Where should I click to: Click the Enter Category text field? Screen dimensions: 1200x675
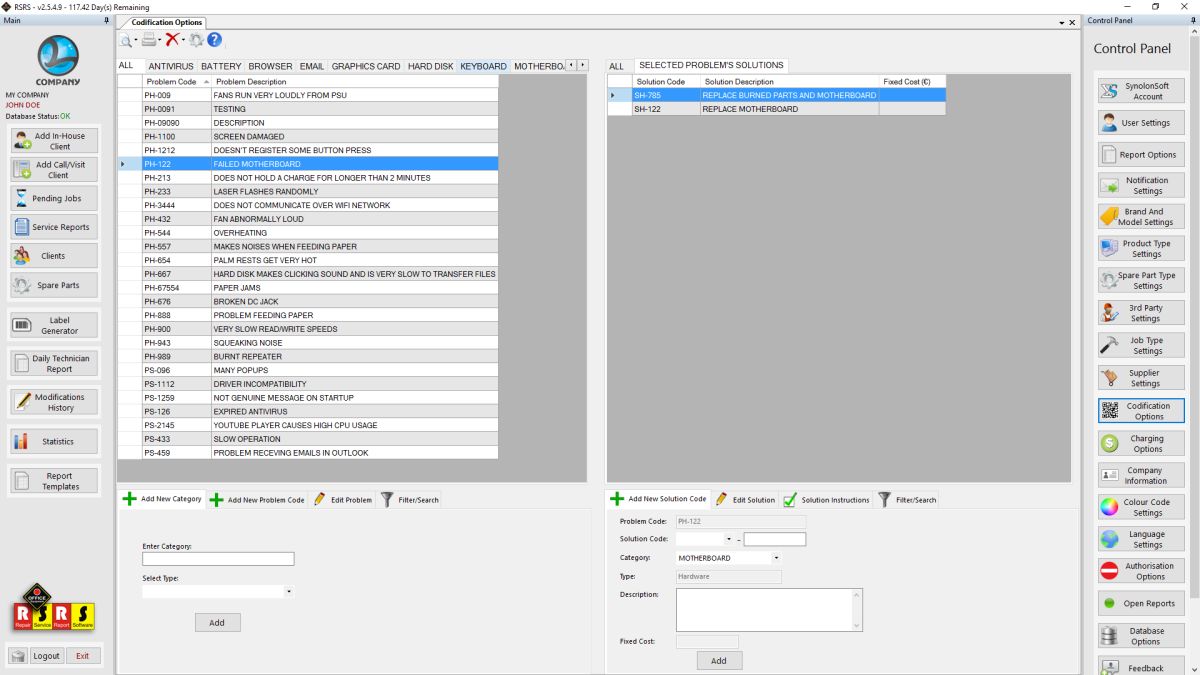[x=218, y=559]
